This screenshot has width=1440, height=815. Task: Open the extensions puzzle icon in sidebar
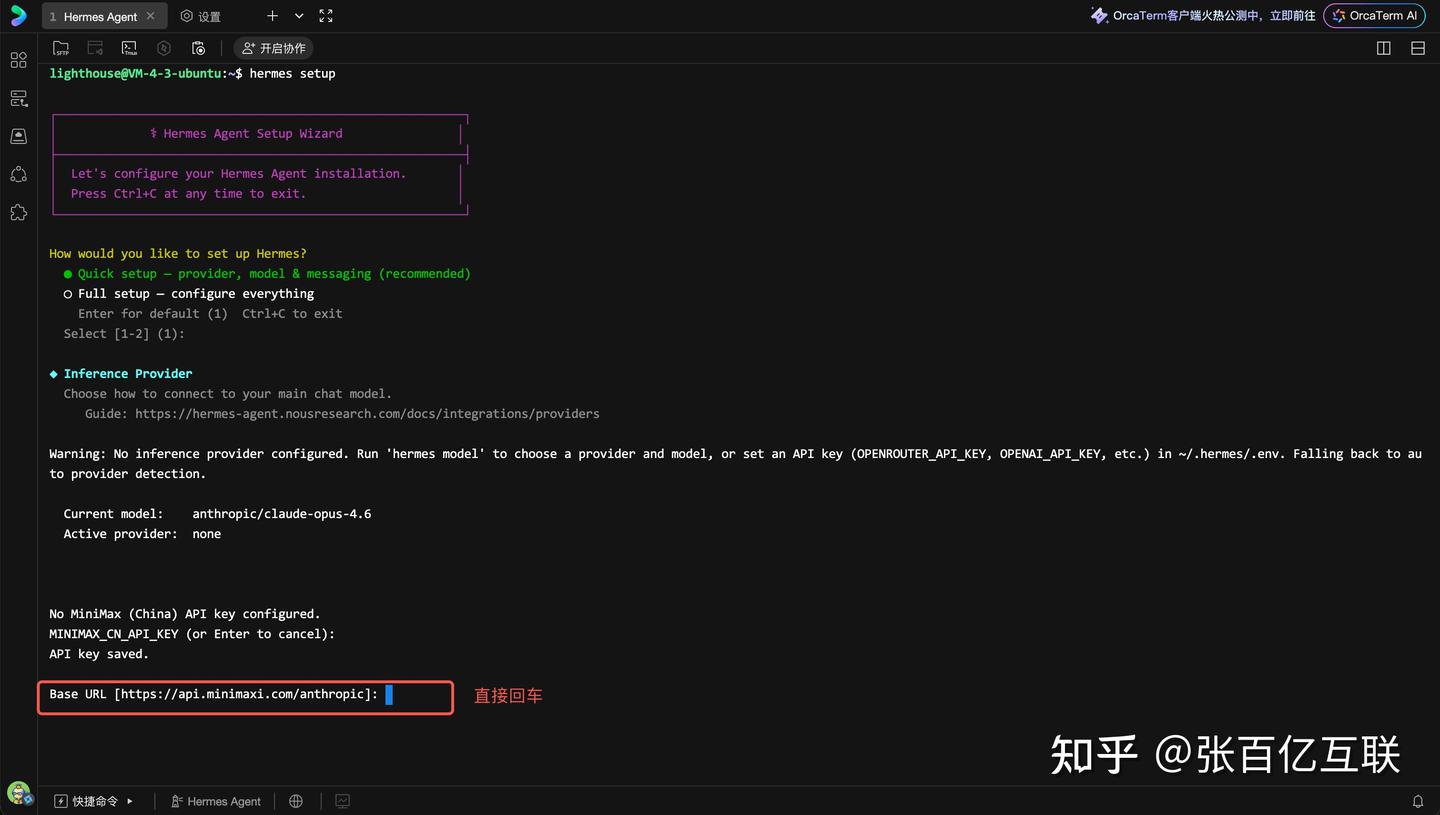pyautogui.click(x=18, y=212)
